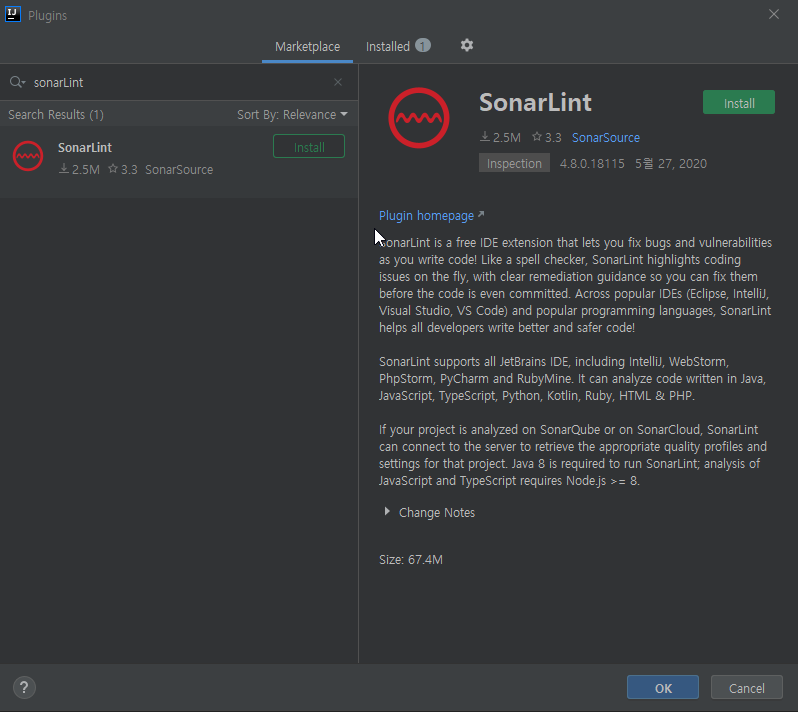This screenshot has width=798, height=712.
Task: Click the SonarLint logo in search results
Action: [x=28, y=156]
